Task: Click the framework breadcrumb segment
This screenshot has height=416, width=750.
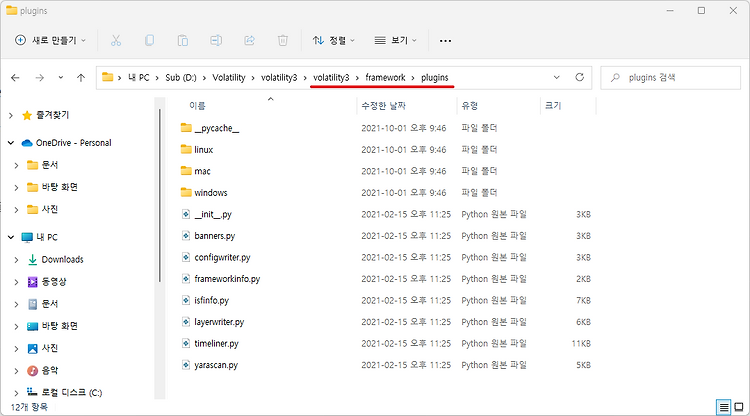Action: click(x=385, y=77)
